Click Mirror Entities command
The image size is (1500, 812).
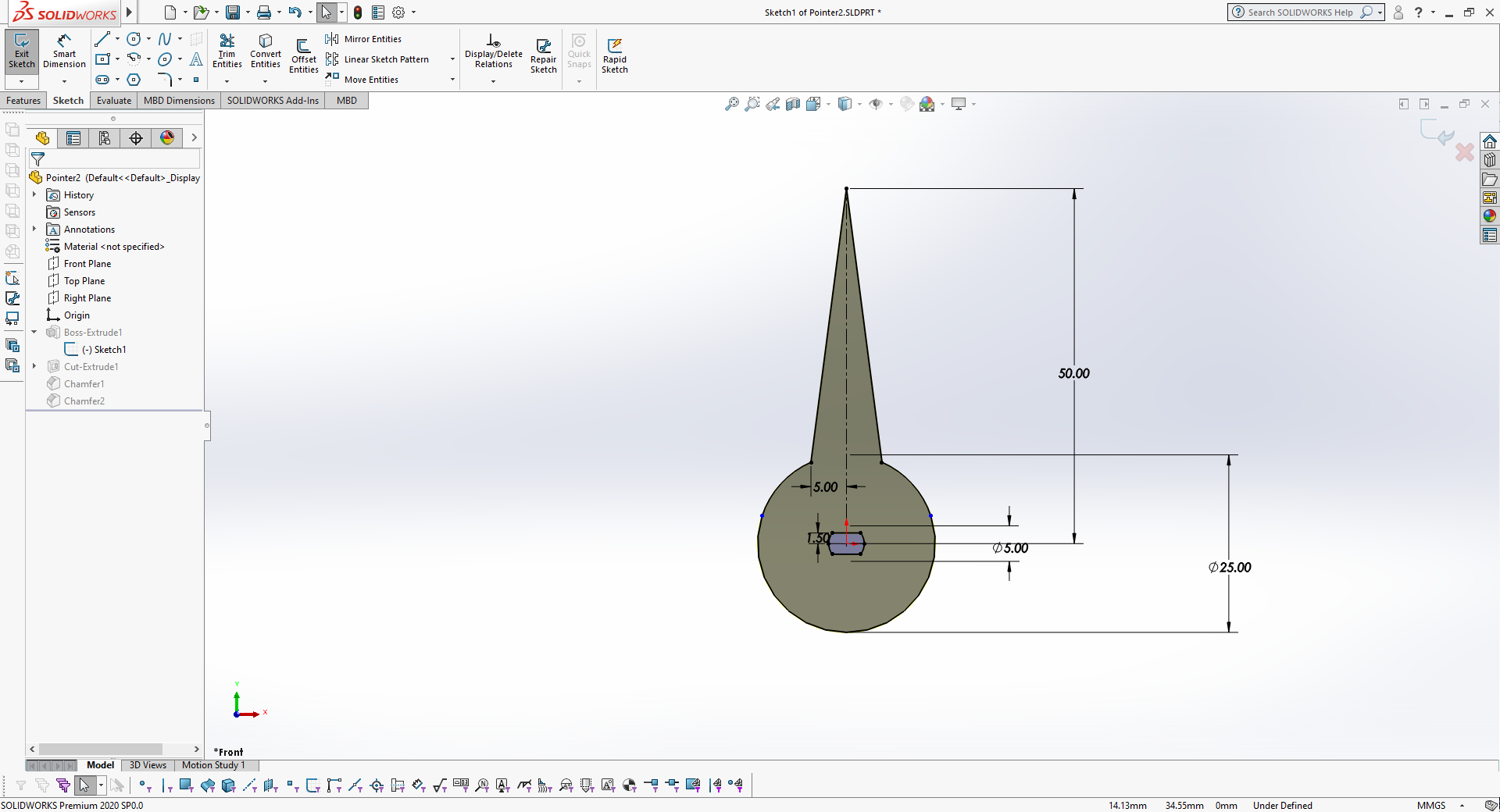pyautogui.click(x=364, y=39)
